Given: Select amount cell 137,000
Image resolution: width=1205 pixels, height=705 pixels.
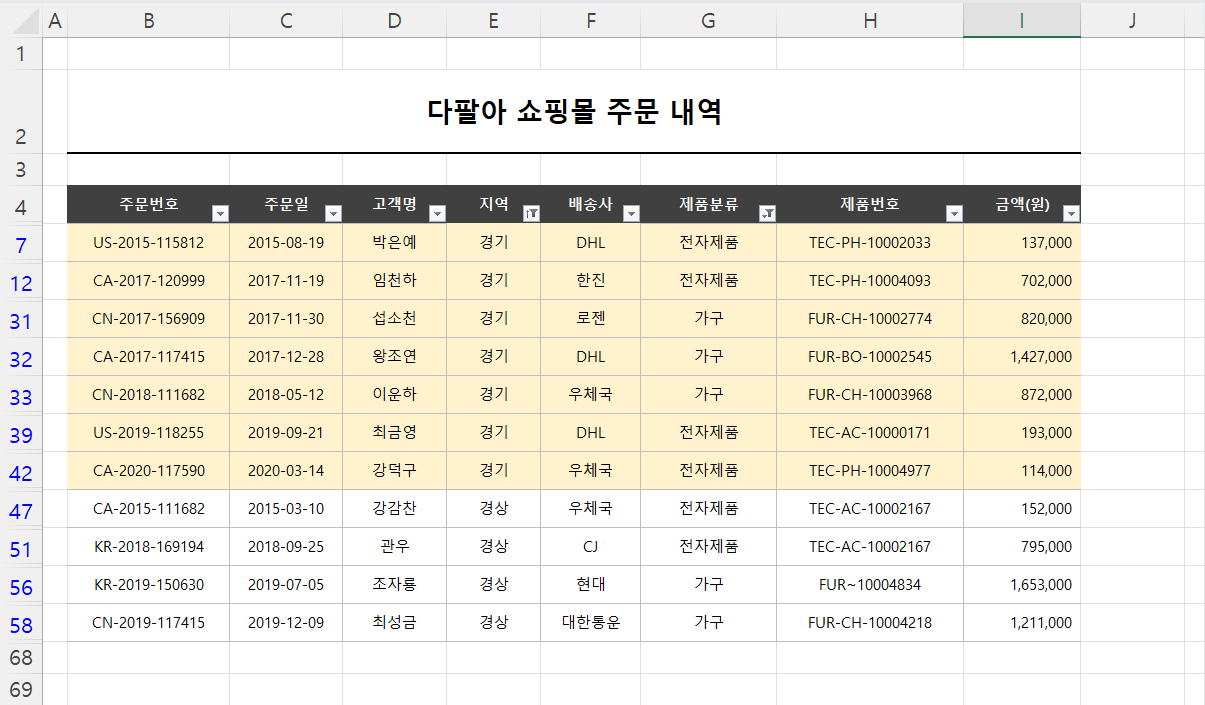Looking at the screenshot, I should (1022, 243).
